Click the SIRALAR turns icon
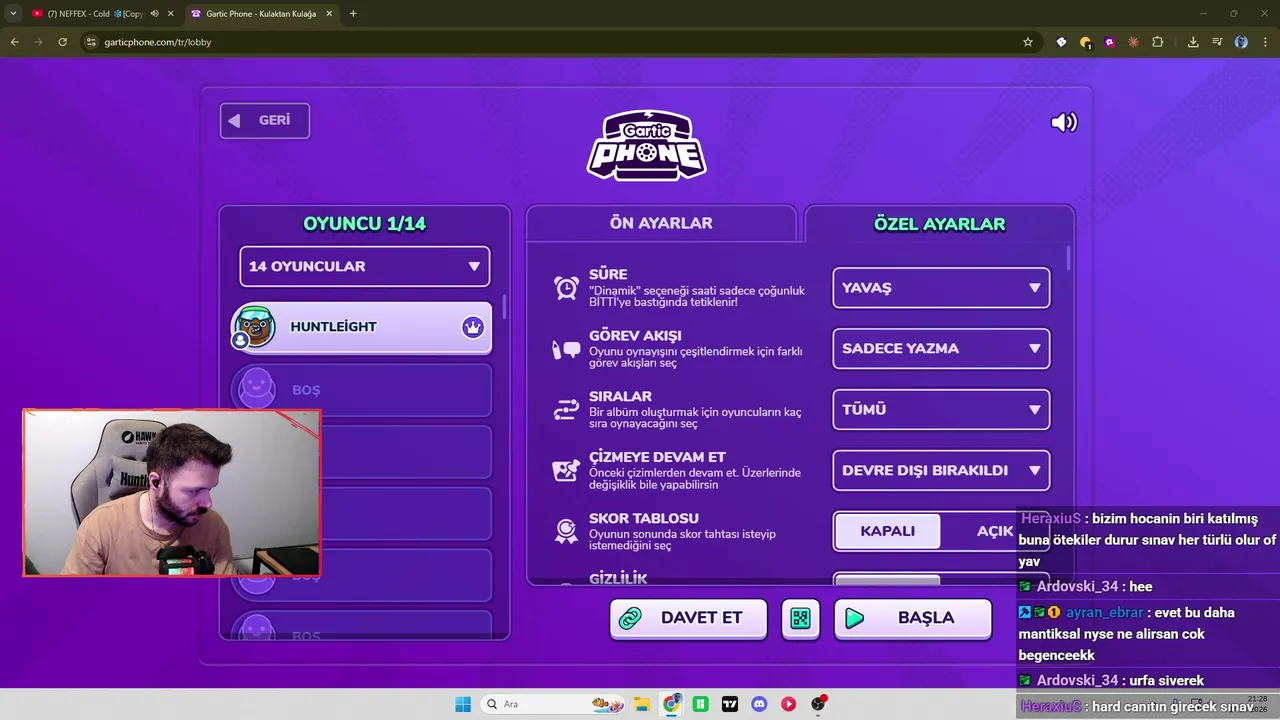This screenshot has height=720, width=1280. pos(567,409)
